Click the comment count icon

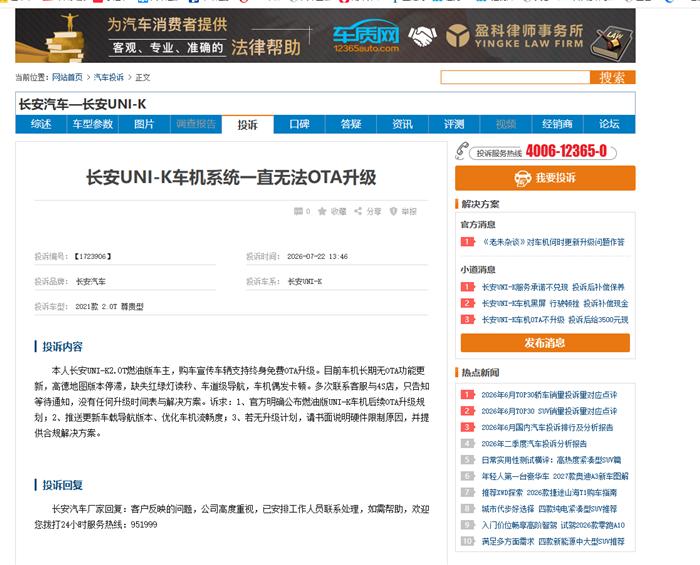coord(298,211)
